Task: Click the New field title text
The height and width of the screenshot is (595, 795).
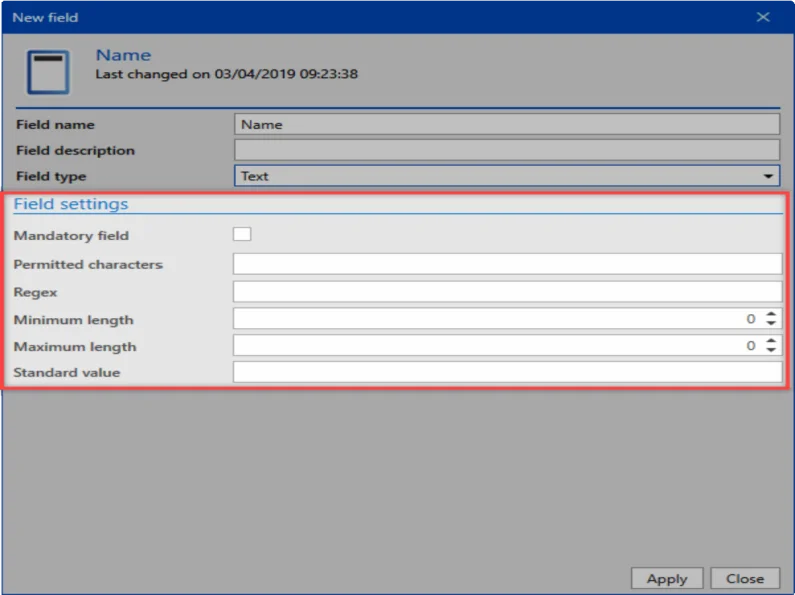Action: pos(45,17)
